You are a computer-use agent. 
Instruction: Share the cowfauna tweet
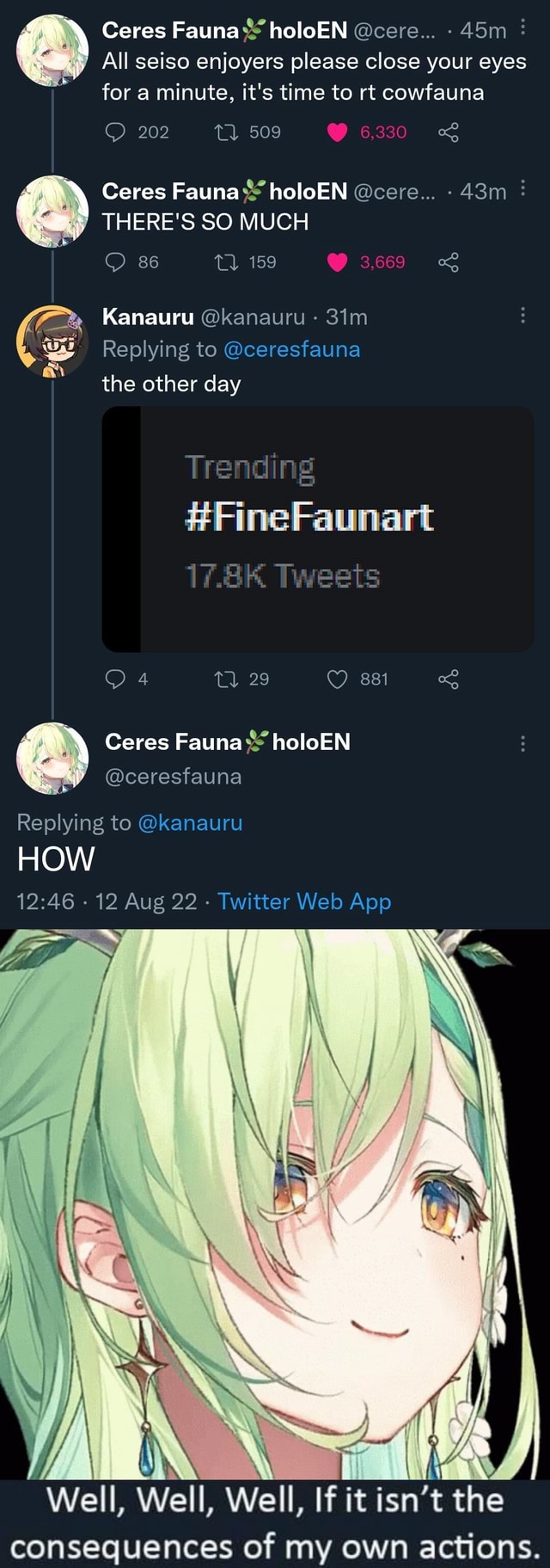point(449,132)
